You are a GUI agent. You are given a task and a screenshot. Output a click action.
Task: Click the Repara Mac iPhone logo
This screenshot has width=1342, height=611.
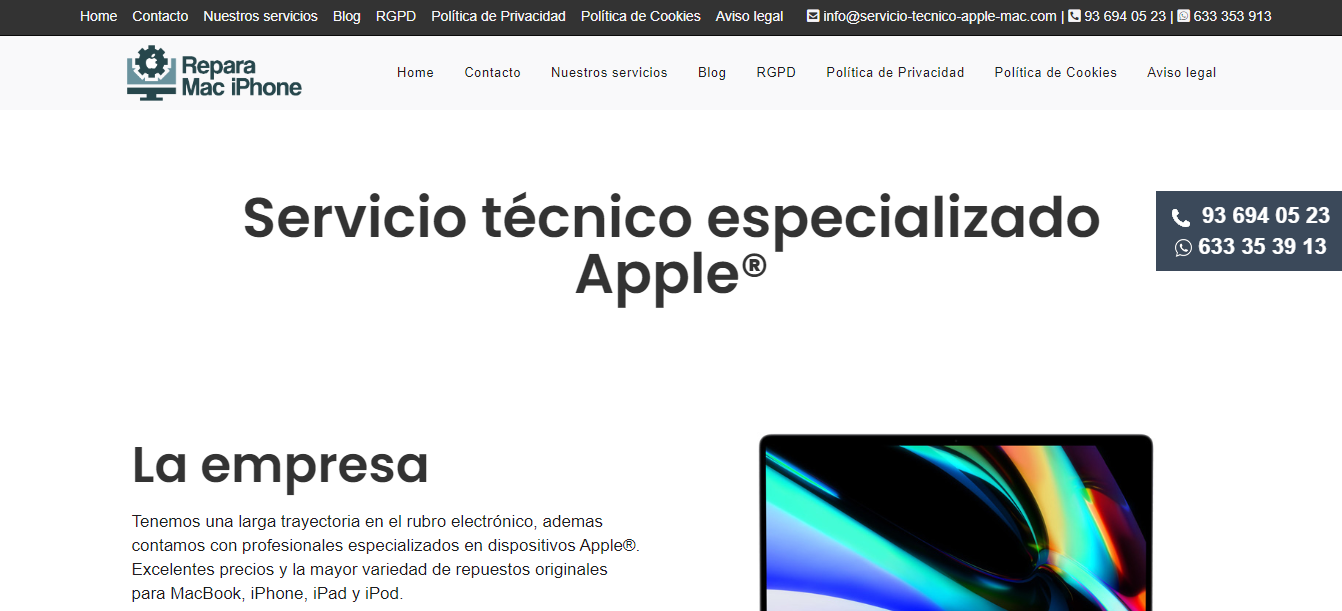214,73
